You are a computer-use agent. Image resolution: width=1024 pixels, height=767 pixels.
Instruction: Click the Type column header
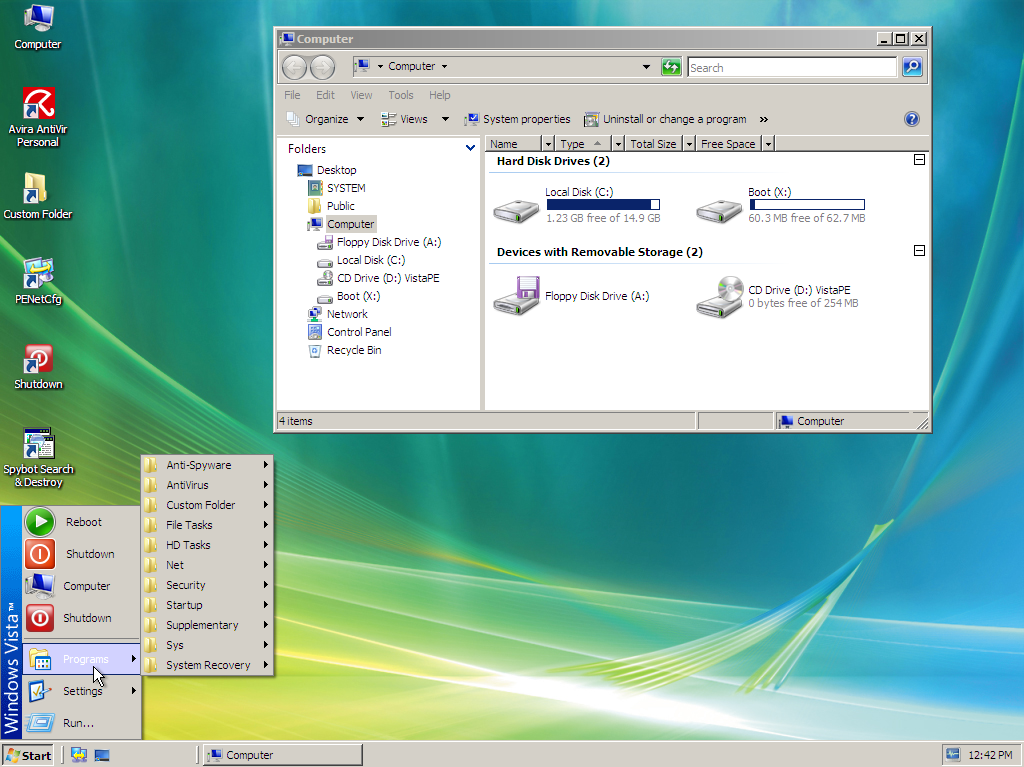583,144
